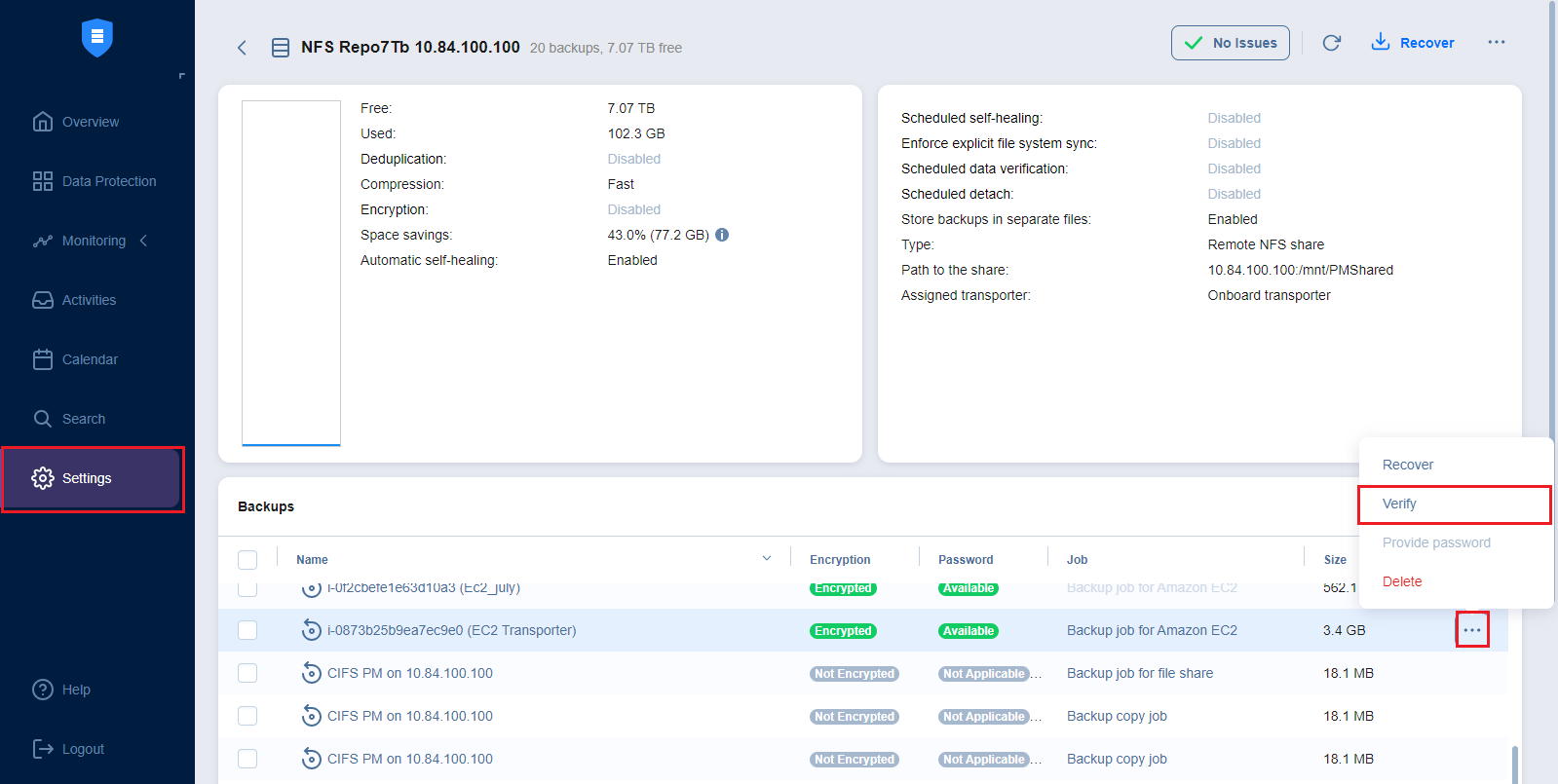Select checkbox for CIFS PM file share backup

click(x=247, y=673)
